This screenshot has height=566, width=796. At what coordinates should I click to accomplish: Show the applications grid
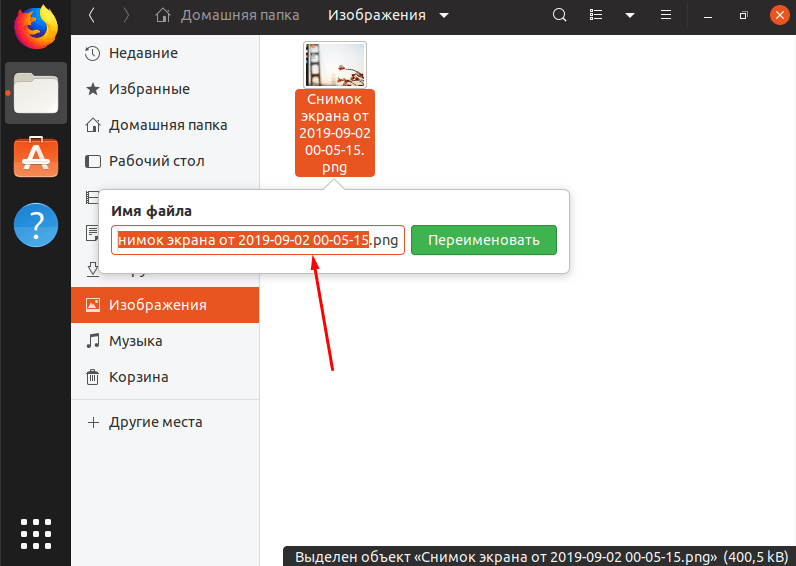[36, 534]
